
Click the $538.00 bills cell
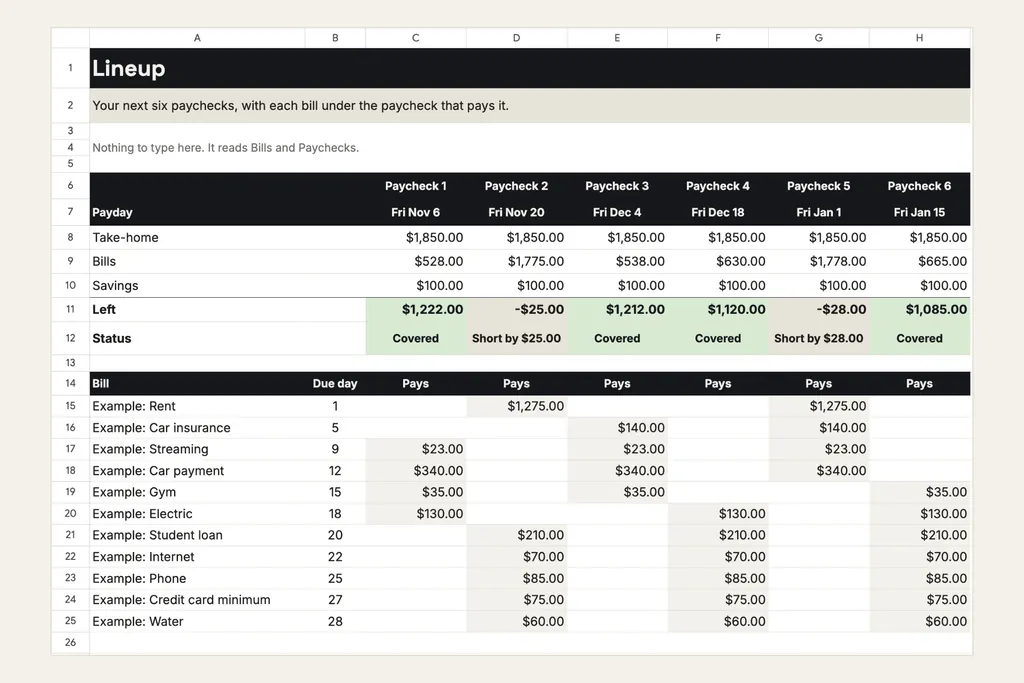click(617, 262)
